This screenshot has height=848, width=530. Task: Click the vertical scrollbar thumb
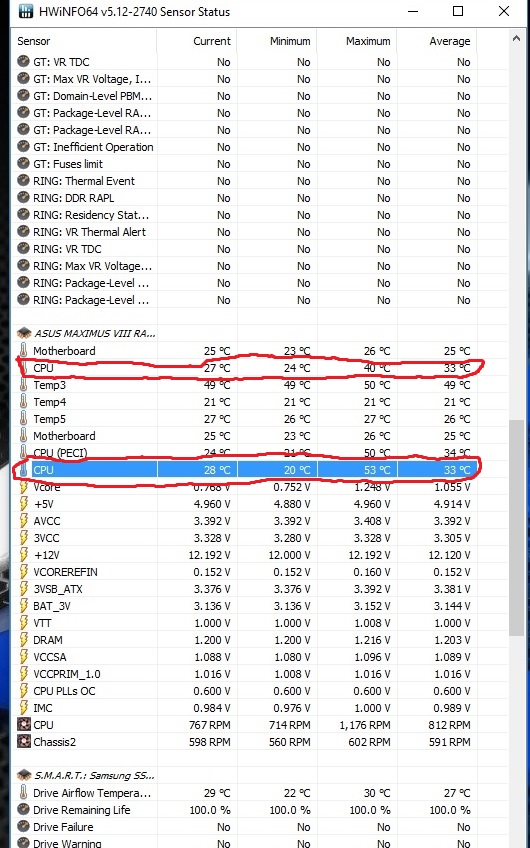[x=516, y=527]
